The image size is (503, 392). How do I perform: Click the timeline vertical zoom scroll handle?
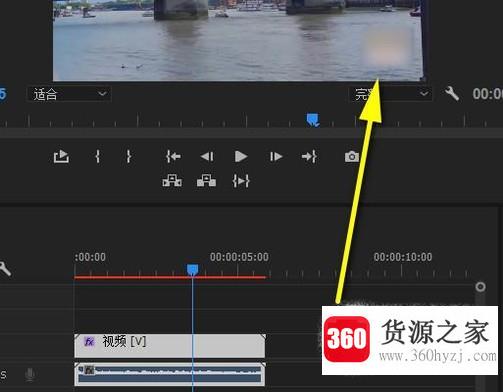click(x=480, y=287)
